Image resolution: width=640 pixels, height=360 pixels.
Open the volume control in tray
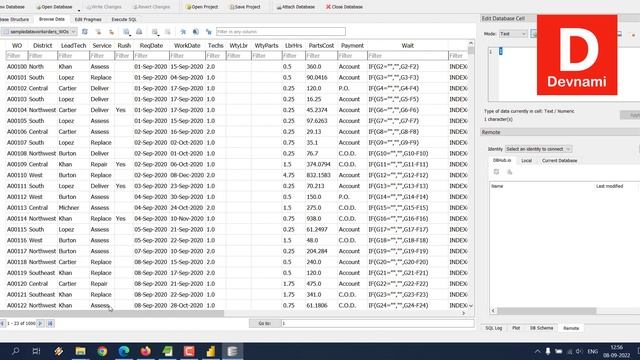(579, 351)
